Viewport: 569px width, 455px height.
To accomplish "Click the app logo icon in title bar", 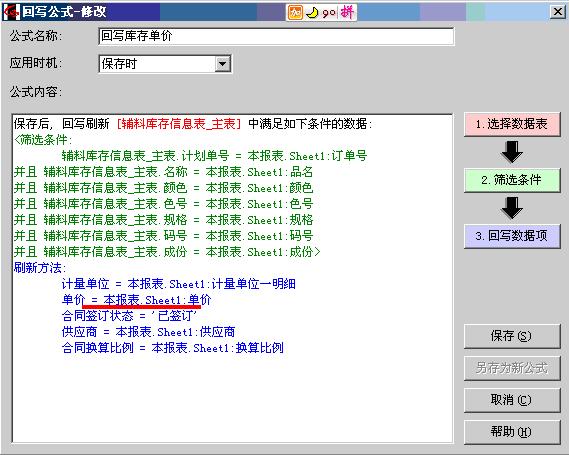I will (x=11, y=12).
